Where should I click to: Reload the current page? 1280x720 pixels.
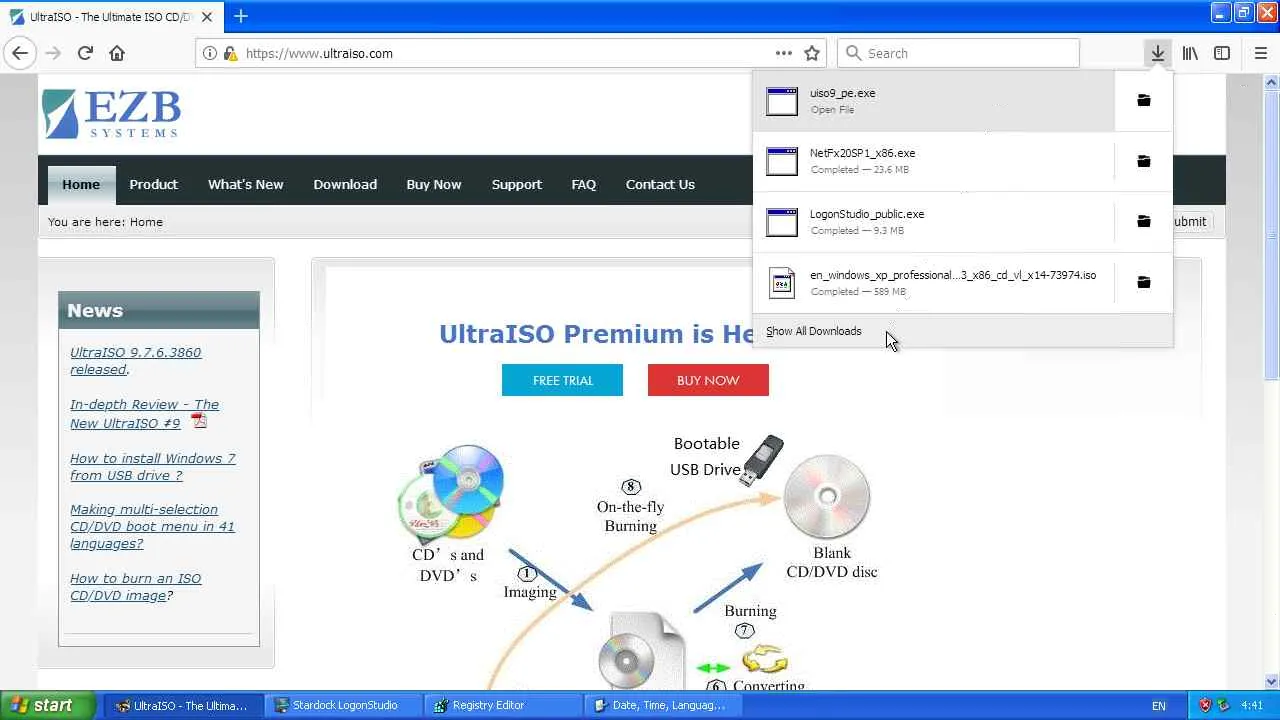(x=85, y=53)
